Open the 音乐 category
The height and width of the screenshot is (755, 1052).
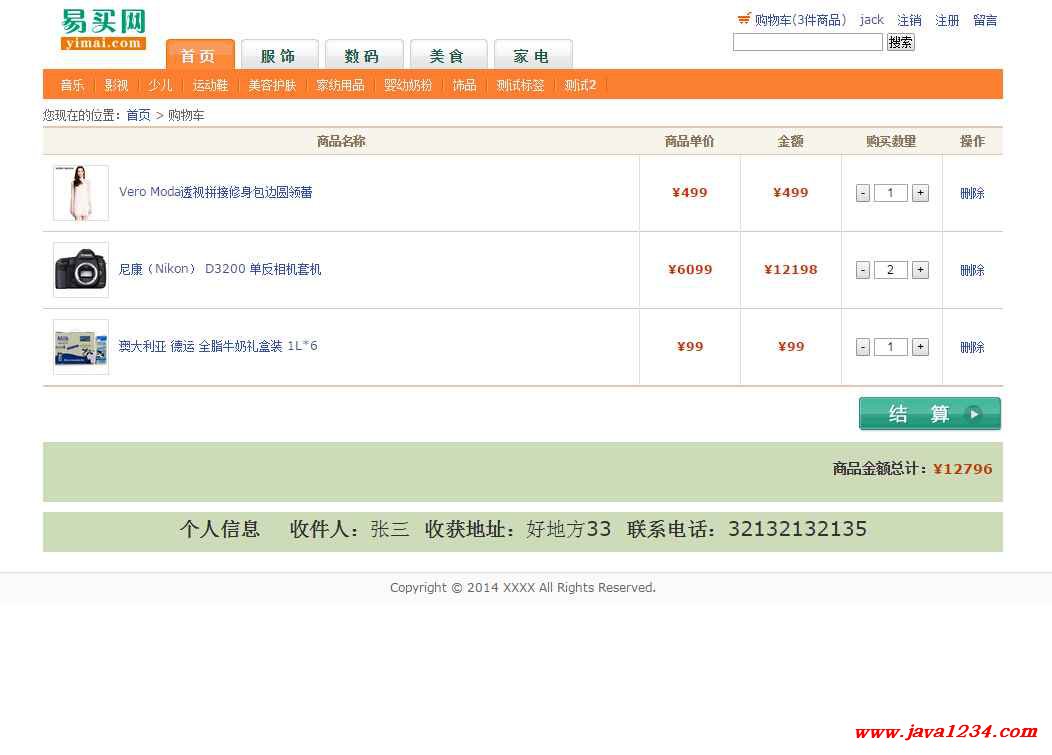tap(72, 85)
